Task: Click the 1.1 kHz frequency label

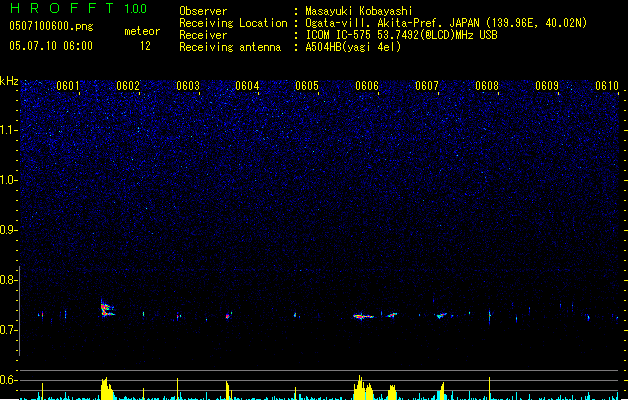Action: [9, 130]
